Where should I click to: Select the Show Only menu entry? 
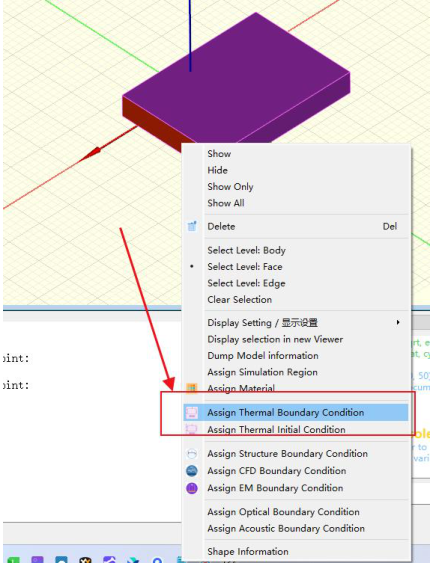(x=296, y=187)
